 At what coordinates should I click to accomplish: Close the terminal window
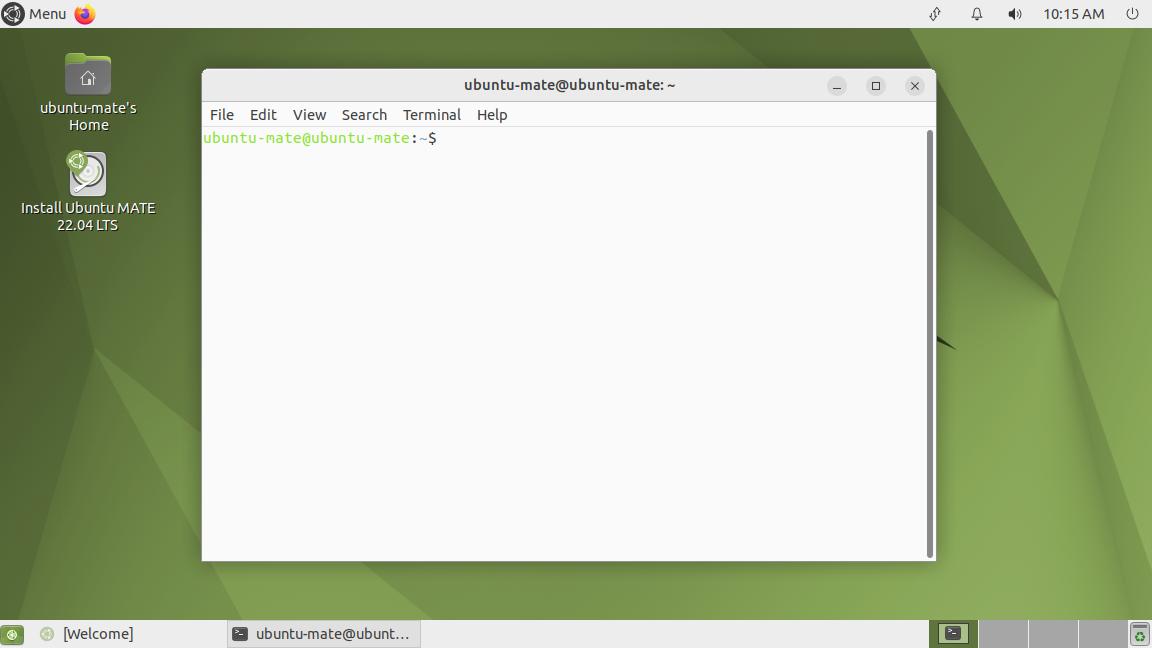point(915,86)
